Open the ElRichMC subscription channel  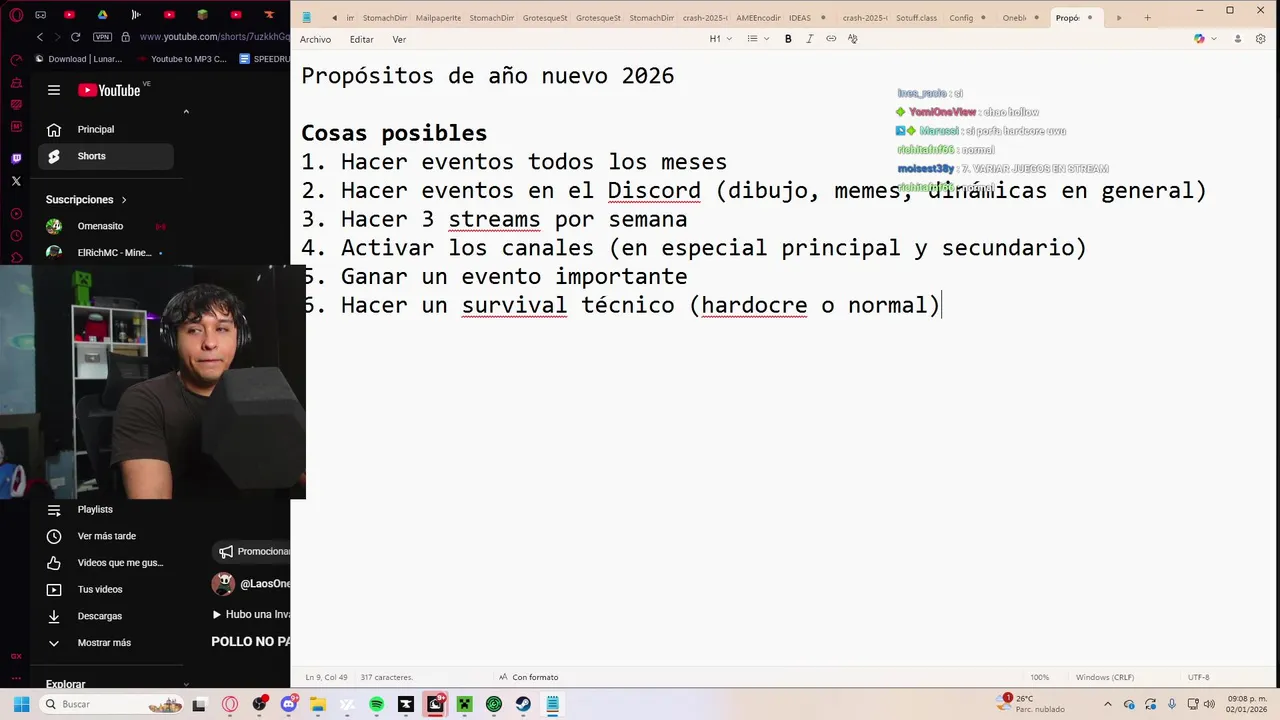pyautogui.click(x=105, y=253)
